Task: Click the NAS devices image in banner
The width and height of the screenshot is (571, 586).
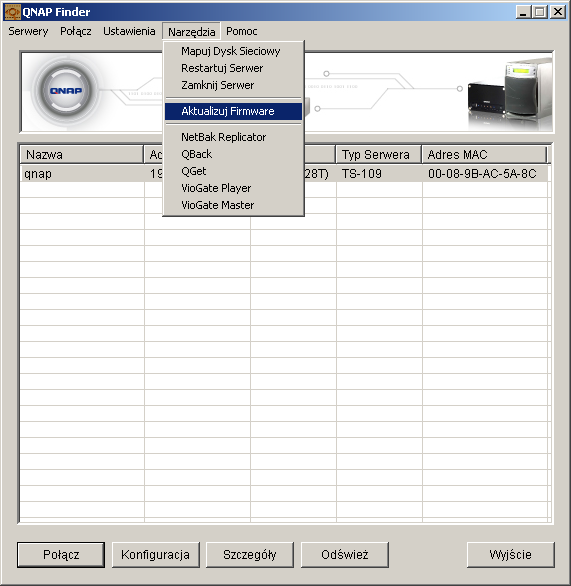Action: coord(510,93)
